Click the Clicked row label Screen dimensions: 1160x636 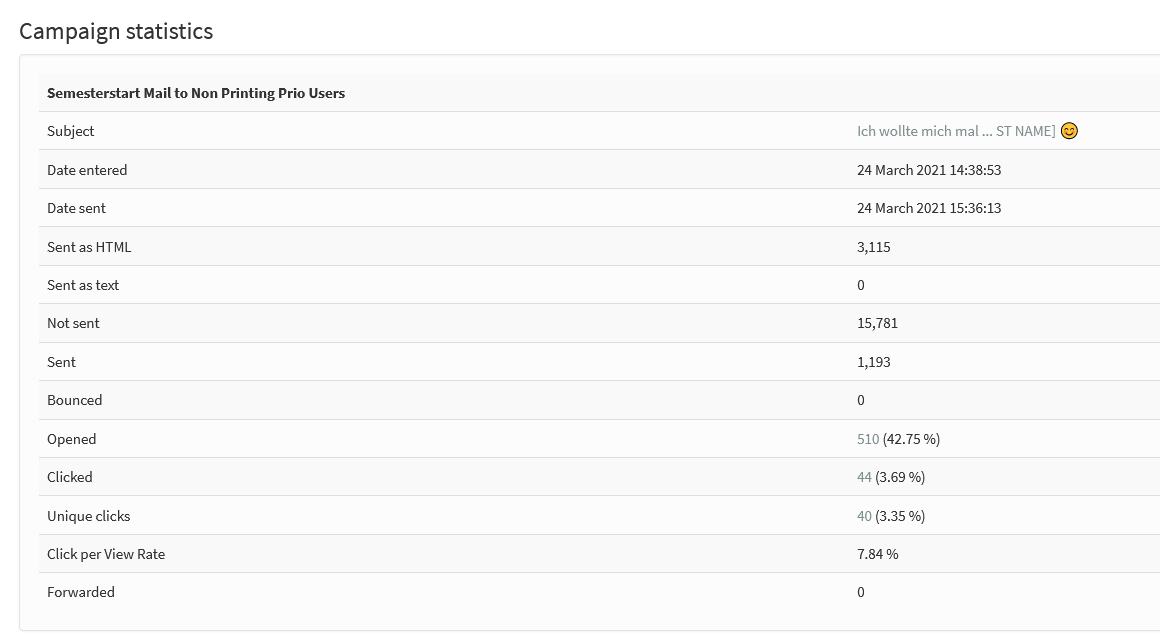point(70,478)
